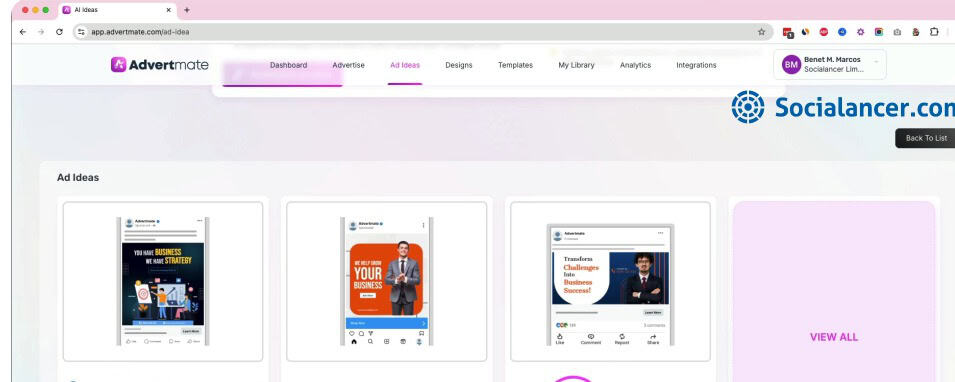Open My Library tab
The width and height of the screenshot is (955, 382).
(x=576, y=65)
